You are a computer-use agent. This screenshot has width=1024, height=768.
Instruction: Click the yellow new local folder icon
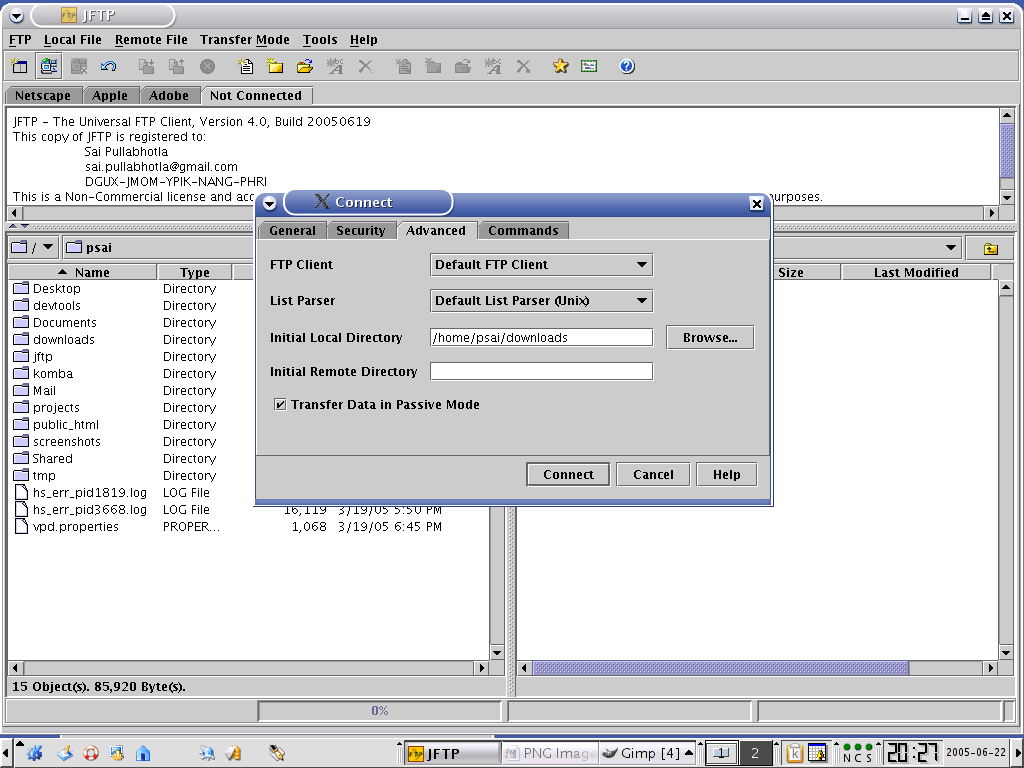[275, 66]
